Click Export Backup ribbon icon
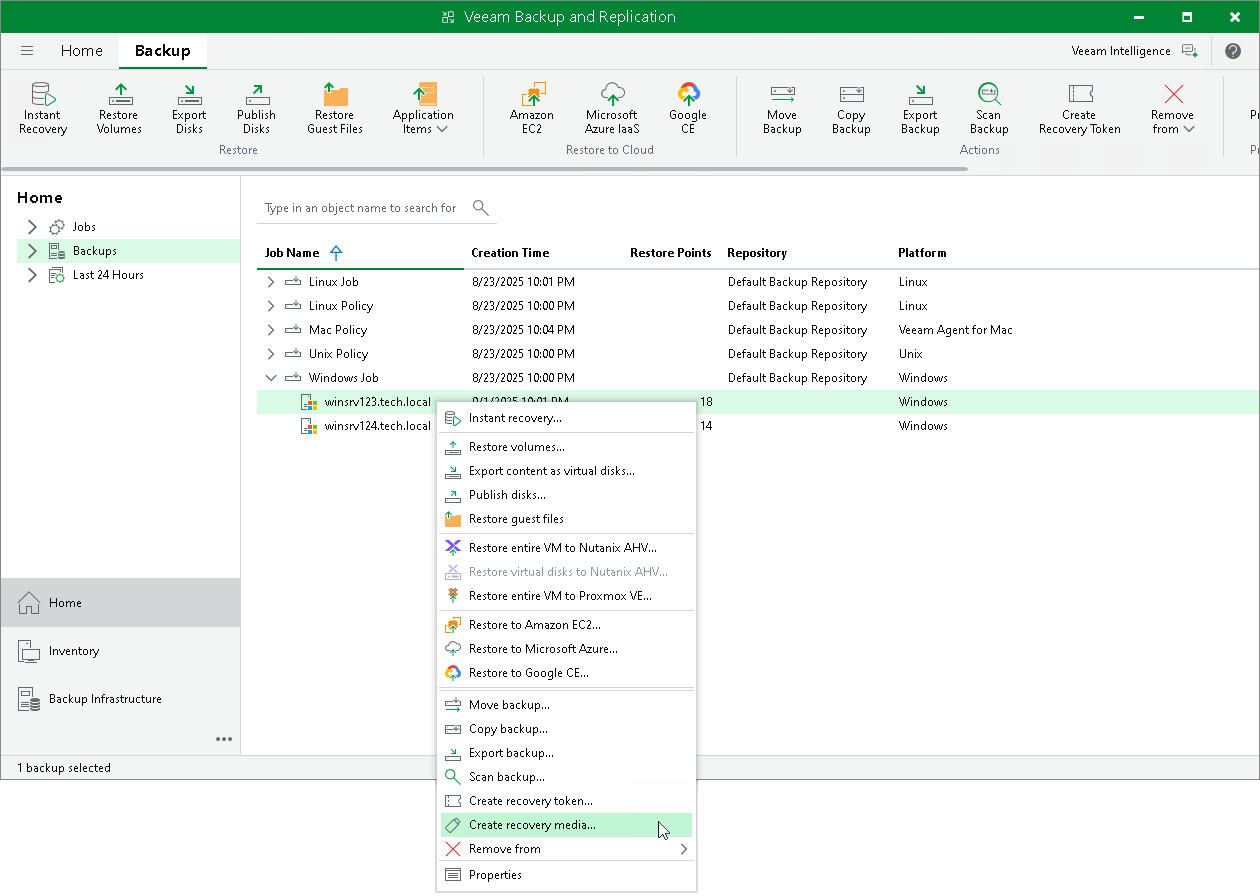This screenshot has height=896, width=1260. pos(920,109)
